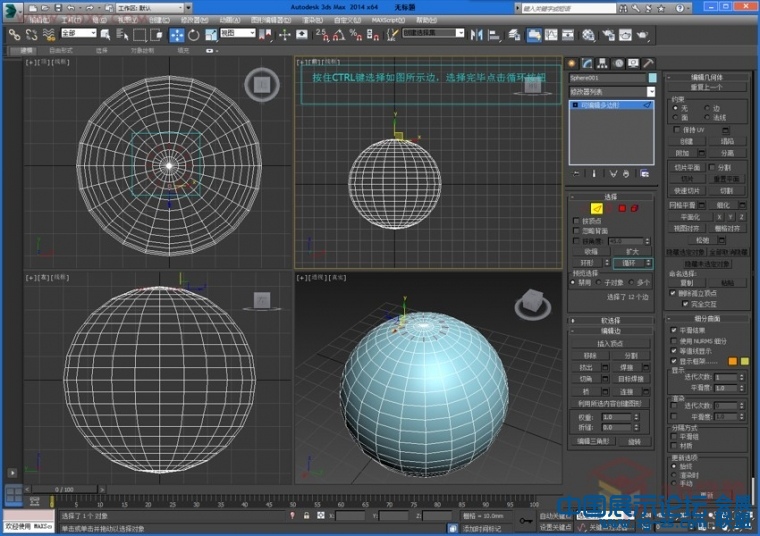Open the MAXScript menu
The image size is (760, 536).
click(x=388, y=20)
